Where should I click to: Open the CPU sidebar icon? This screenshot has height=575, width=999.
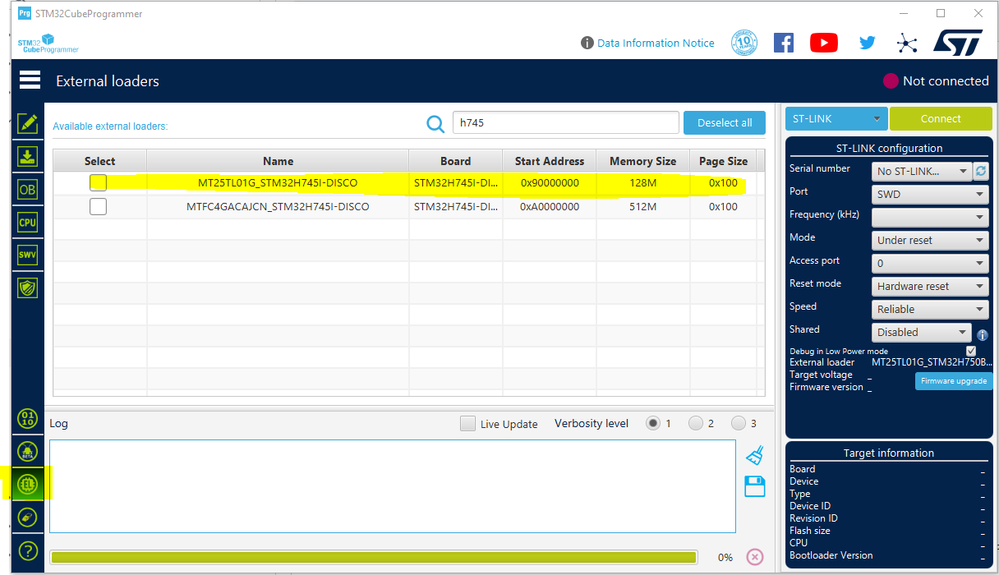click(x=27, y=222)
